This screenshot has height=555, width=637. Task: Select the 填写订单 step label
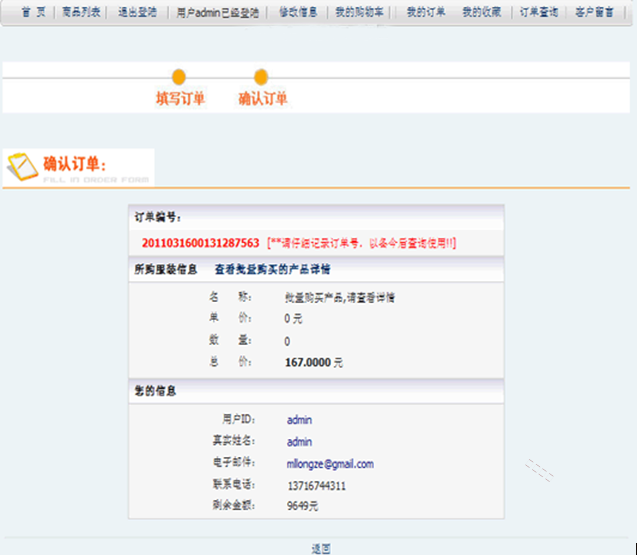(180, 98)
